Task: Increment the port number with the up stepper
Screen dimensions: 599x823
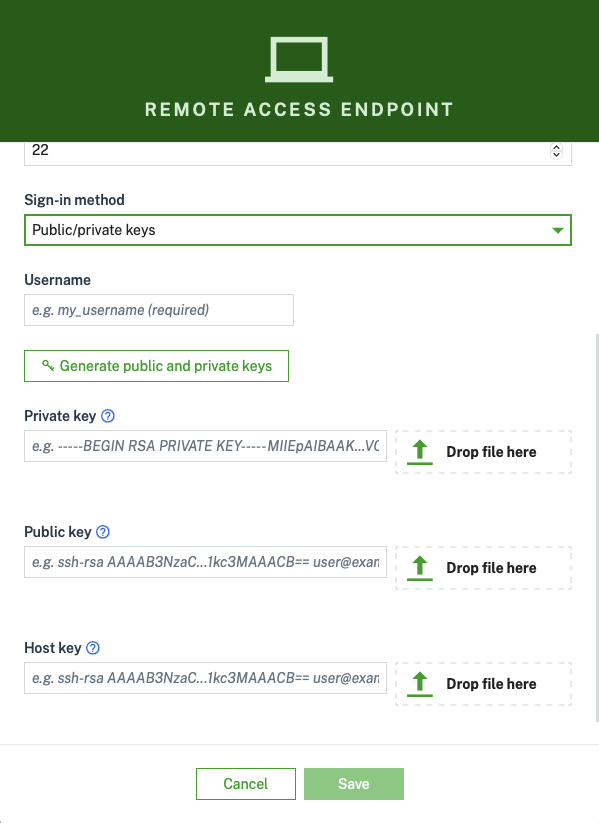Action: coord(556,146)
